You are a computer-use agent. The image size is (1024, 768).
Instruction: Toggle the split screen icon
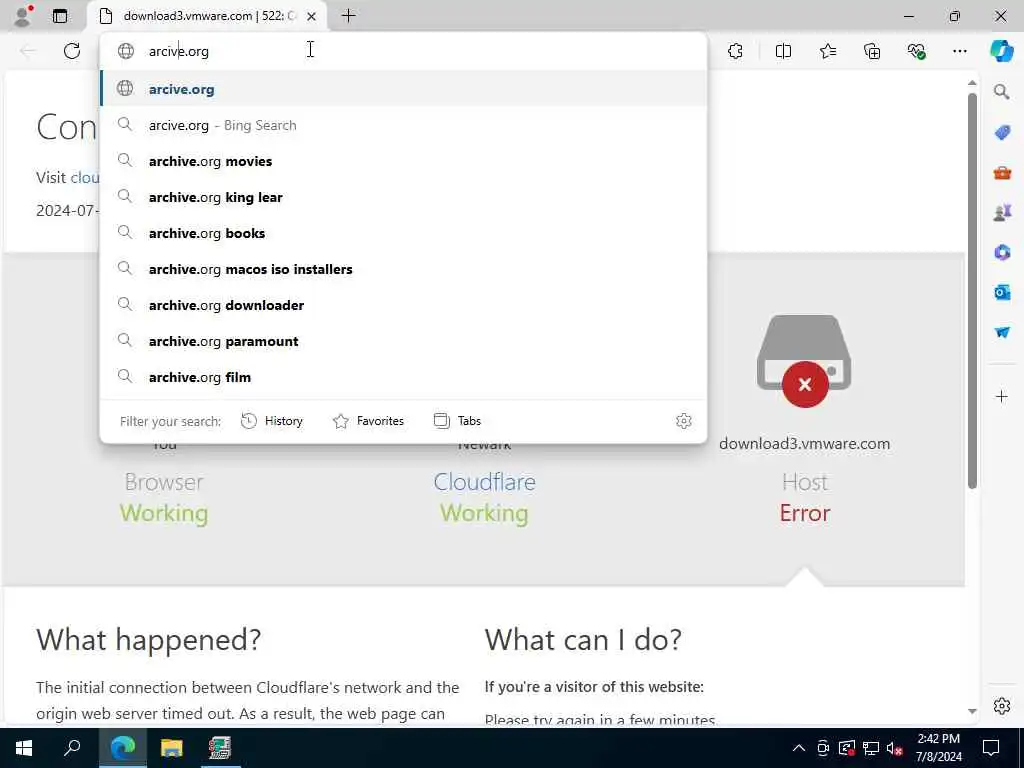tap(783, 51)
